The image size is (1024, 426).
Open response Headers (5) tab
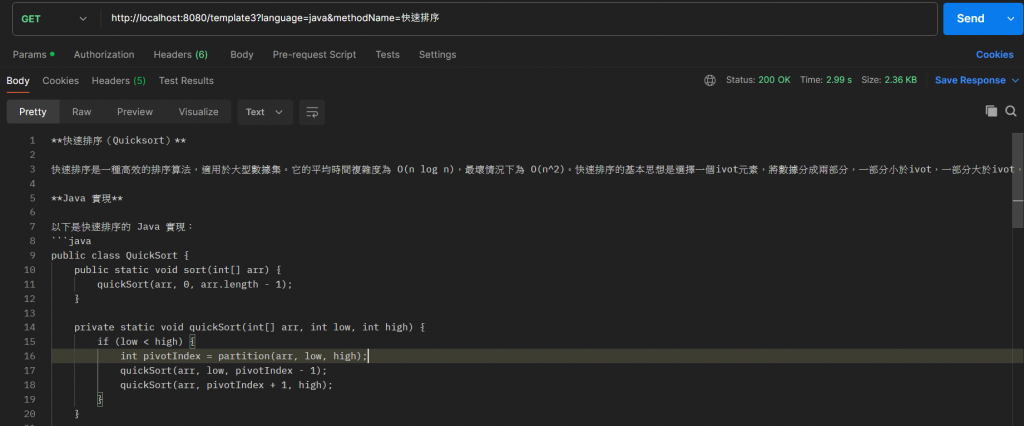tap(119, 81)
